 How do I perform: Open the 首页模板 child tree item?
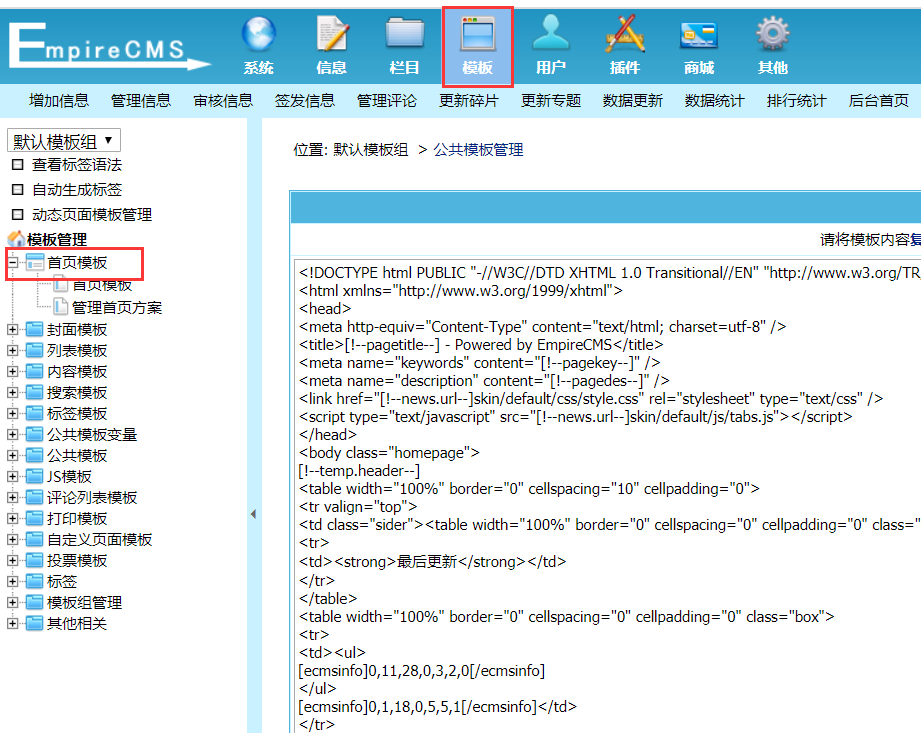(102, 286)
